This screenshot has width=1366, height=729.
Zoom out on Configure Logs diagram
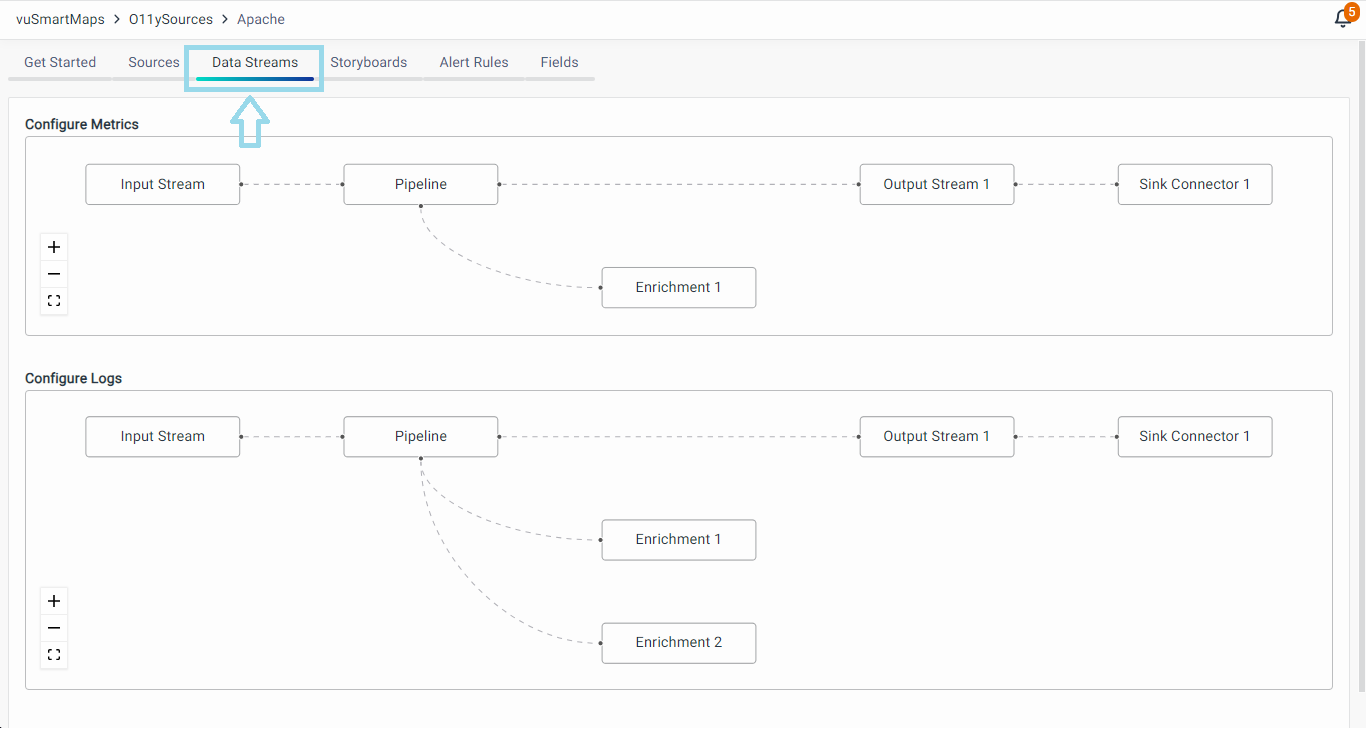[x=54, y=628]
